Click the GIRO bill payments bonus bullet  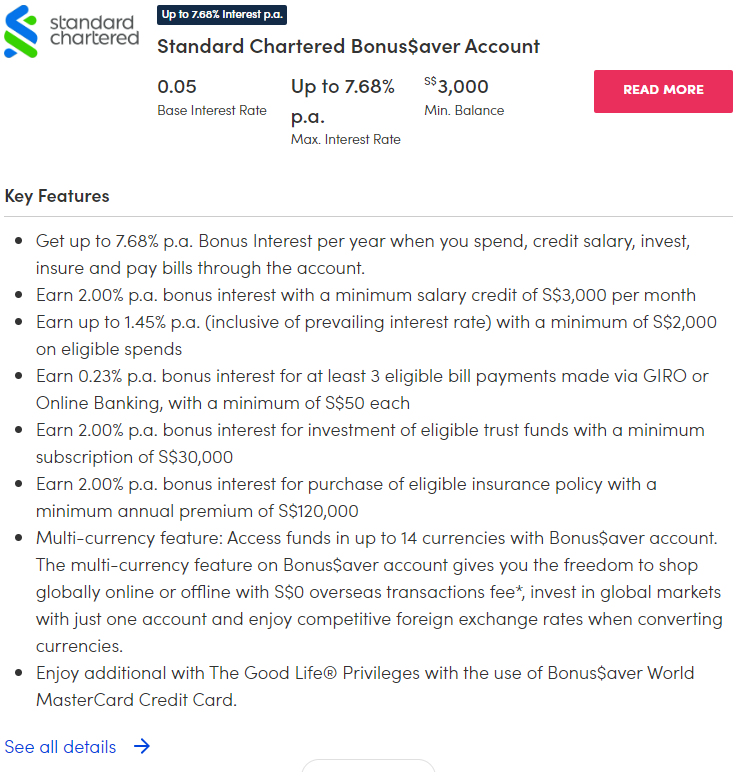click(372, 389)
